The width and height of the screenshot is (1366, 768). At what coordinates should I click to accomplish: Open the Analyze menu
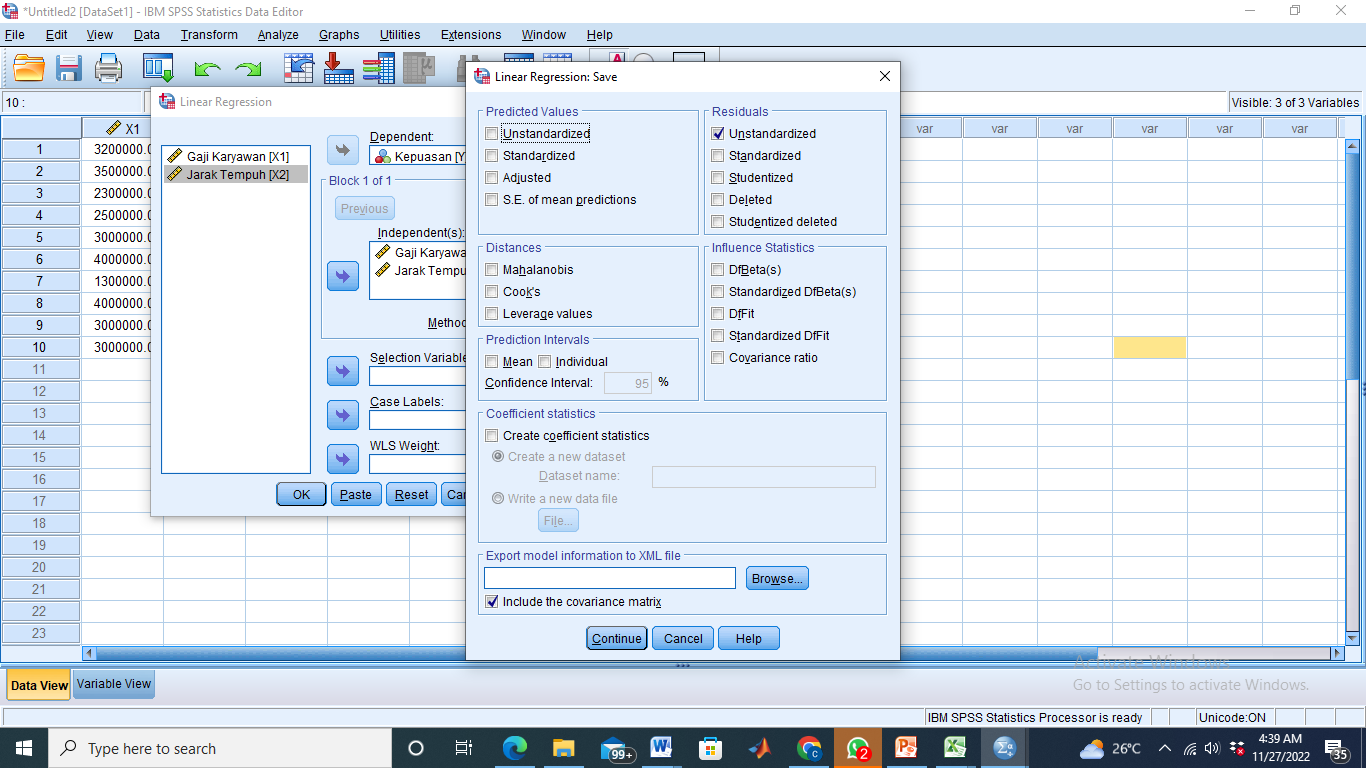278,35
